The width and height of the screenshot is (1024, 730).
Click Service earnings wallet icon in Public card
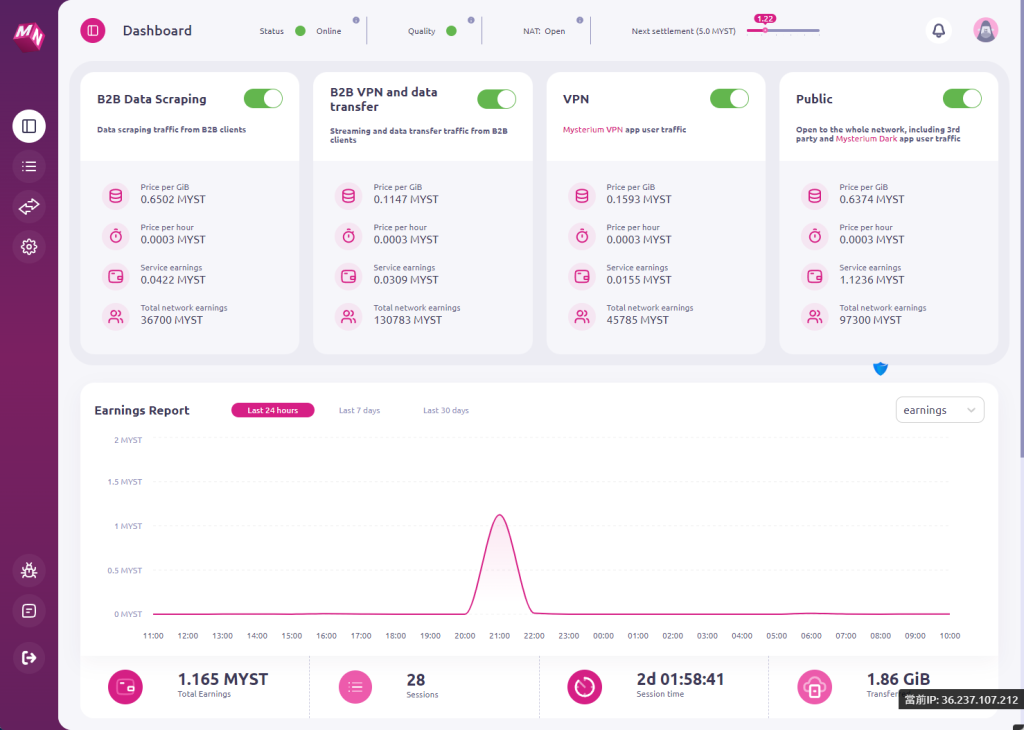click(x=814, y=277)
